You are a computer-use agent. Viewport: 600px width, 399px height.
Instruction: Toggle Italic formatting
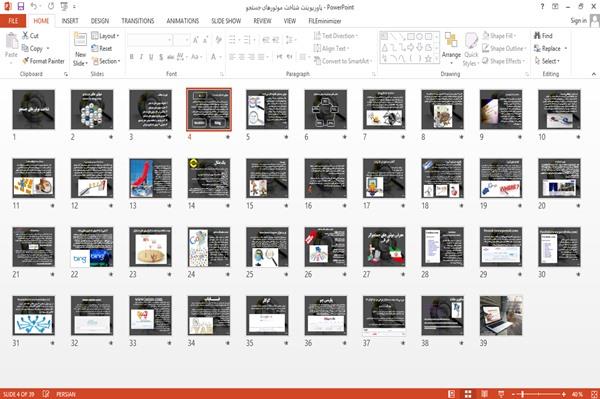point(141,57)
